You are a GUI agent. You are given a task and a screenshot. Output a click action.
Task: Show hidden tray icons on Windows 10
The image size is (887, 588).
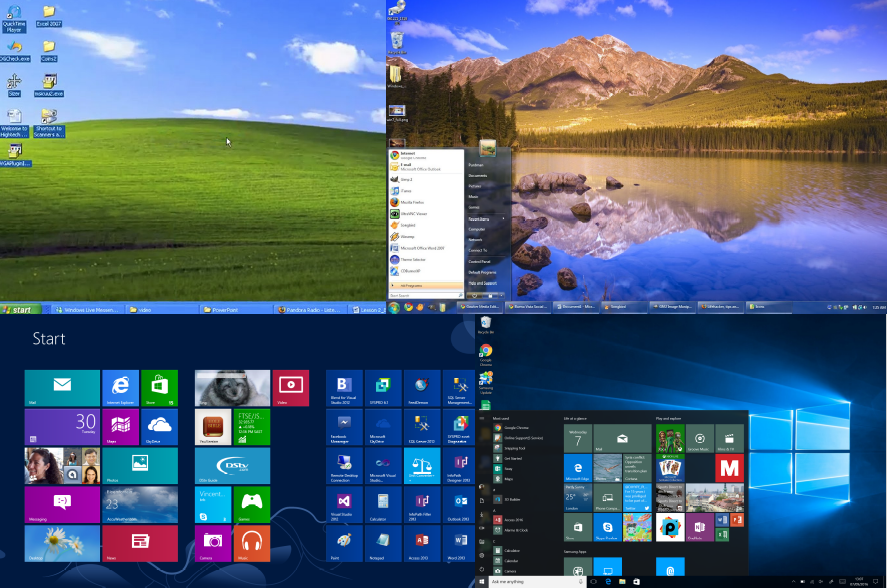coord(793,582)
